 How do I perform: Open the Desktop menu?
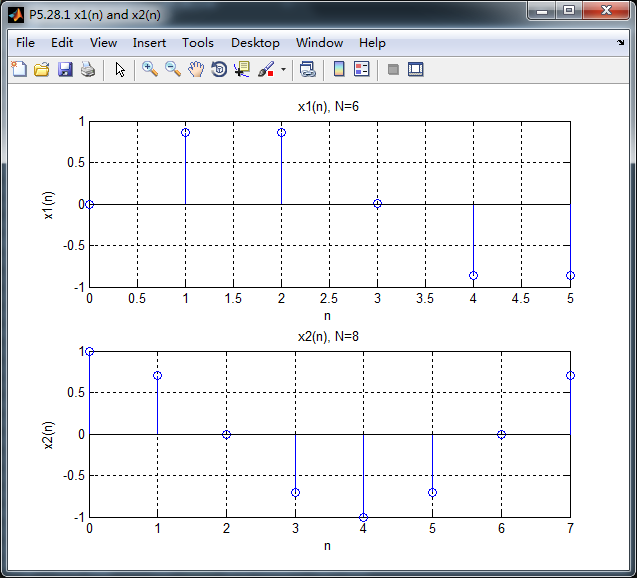point(255,43)
